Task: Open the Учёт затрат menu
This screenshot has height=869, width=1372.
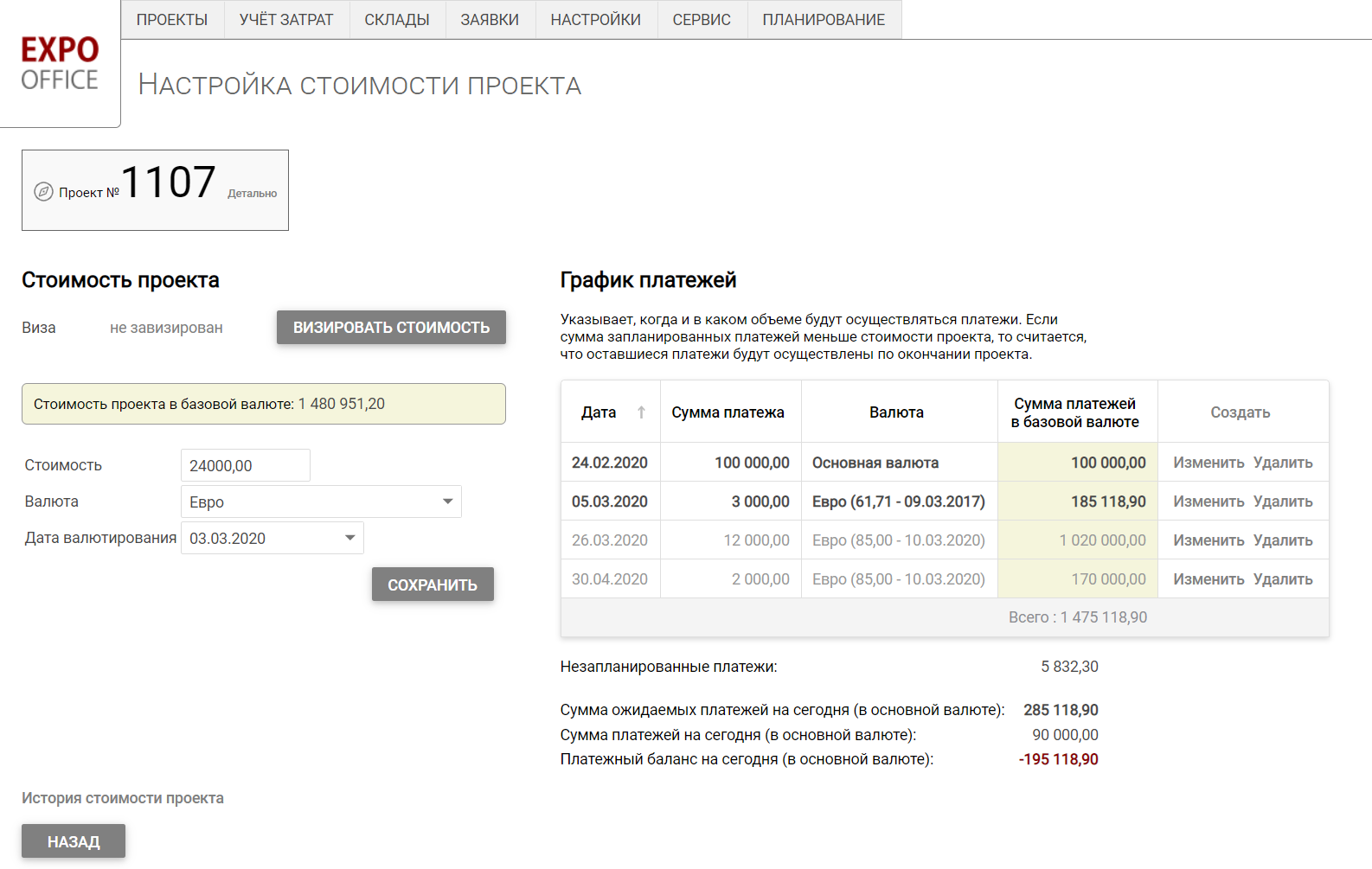Action: pyautogui.click(x=286, y=20)
